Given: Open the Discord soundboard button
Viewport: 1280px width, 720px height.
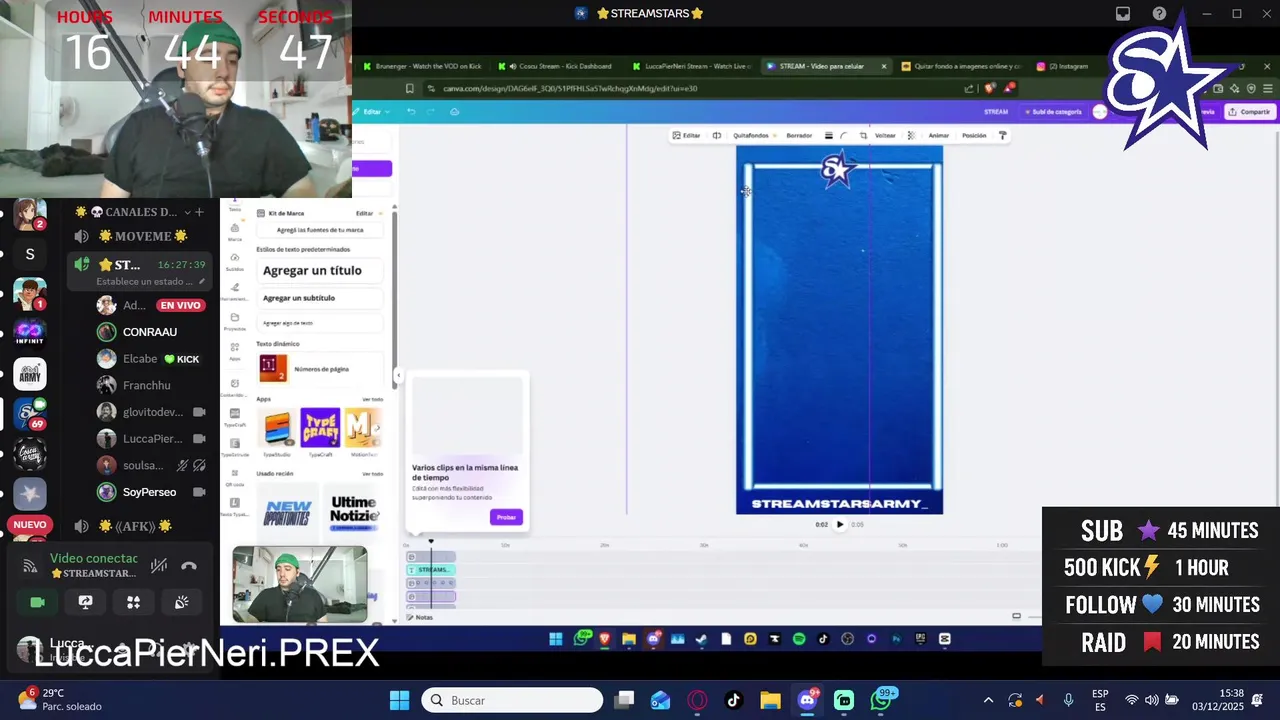Looking at the screenshot, I should (181, 602).
